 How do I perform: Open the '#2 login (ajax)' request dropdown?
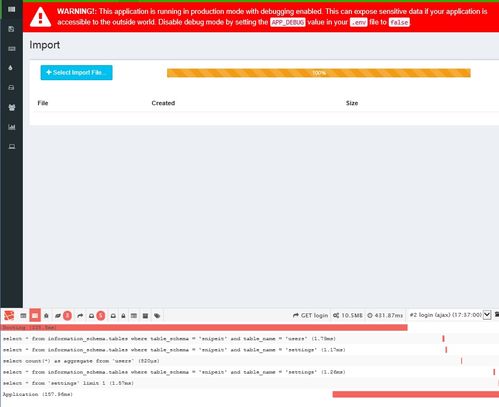pyautogui.click(x=450, y=315)
